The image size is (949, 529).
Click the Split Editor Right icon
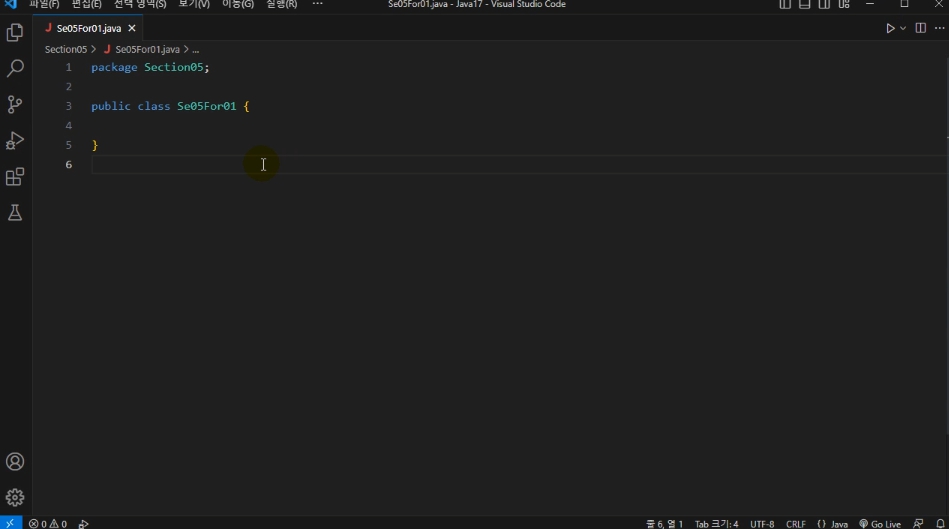click(921, 28)
